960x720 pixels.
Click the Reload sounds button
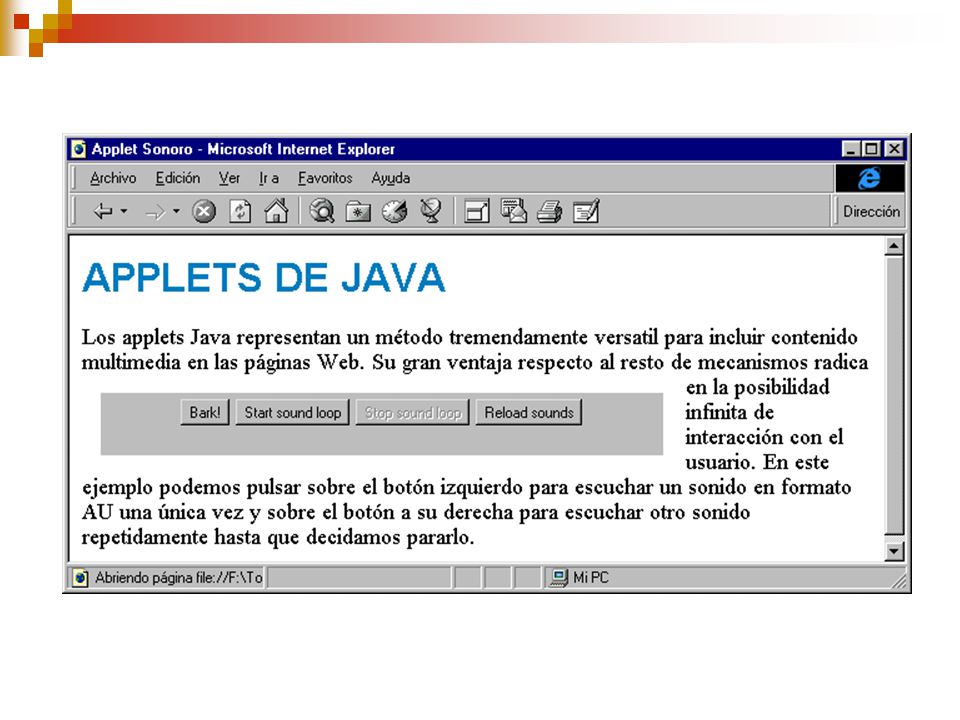pyautogui.click(x=529, y=412)
